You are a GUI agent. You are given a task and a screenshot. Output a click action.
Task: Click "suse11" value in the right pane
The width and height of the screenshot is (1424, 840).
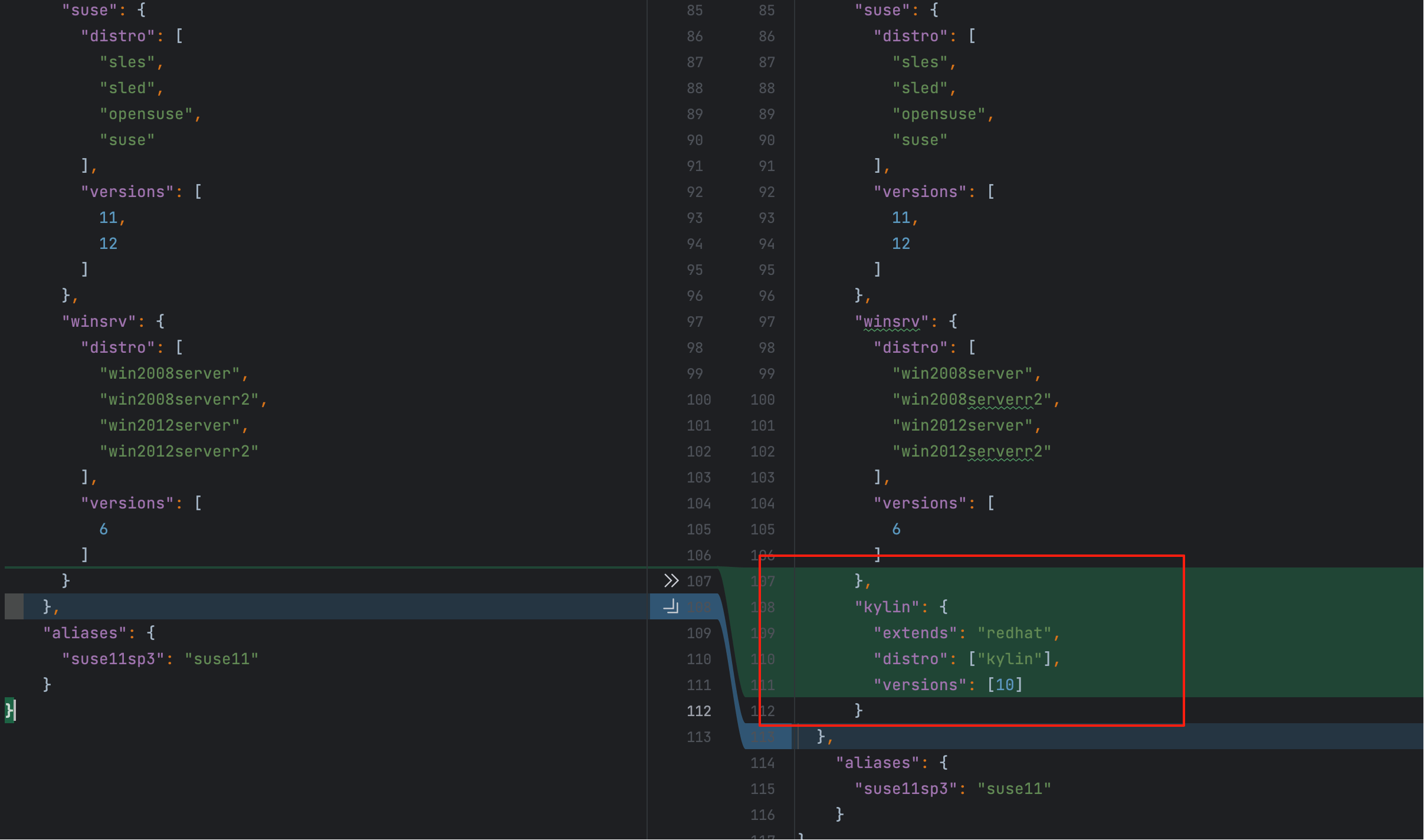point(1014,789)
